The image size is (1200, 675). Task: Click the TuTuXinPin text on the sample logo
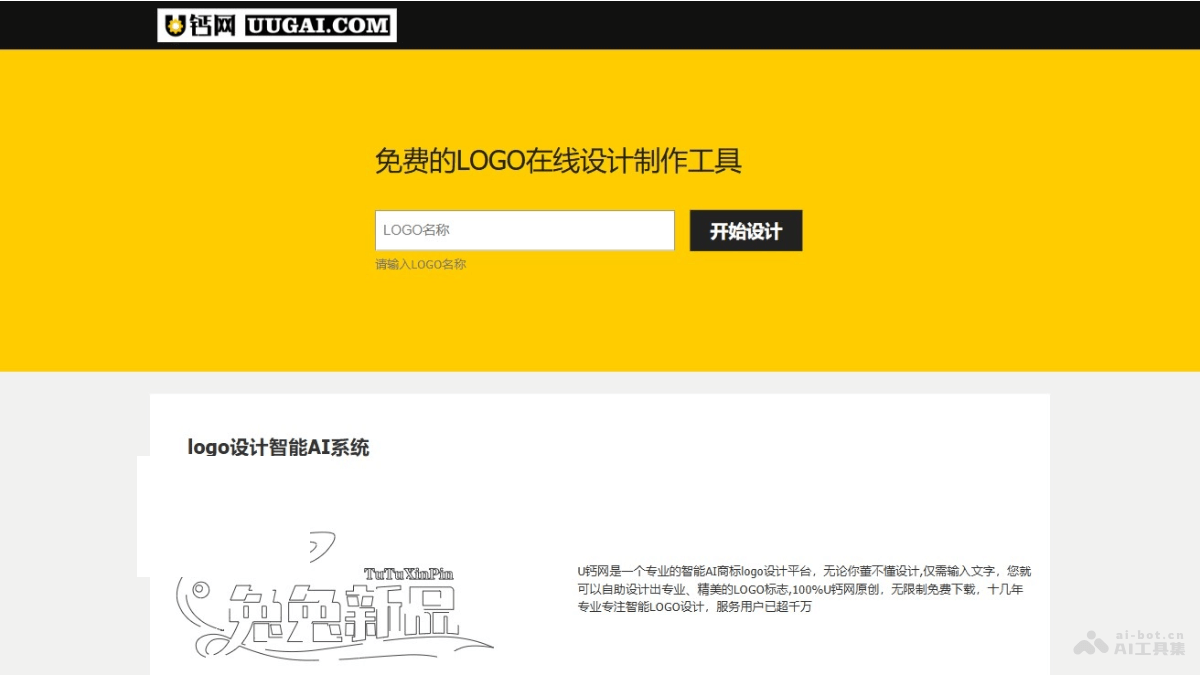[407, 574]
